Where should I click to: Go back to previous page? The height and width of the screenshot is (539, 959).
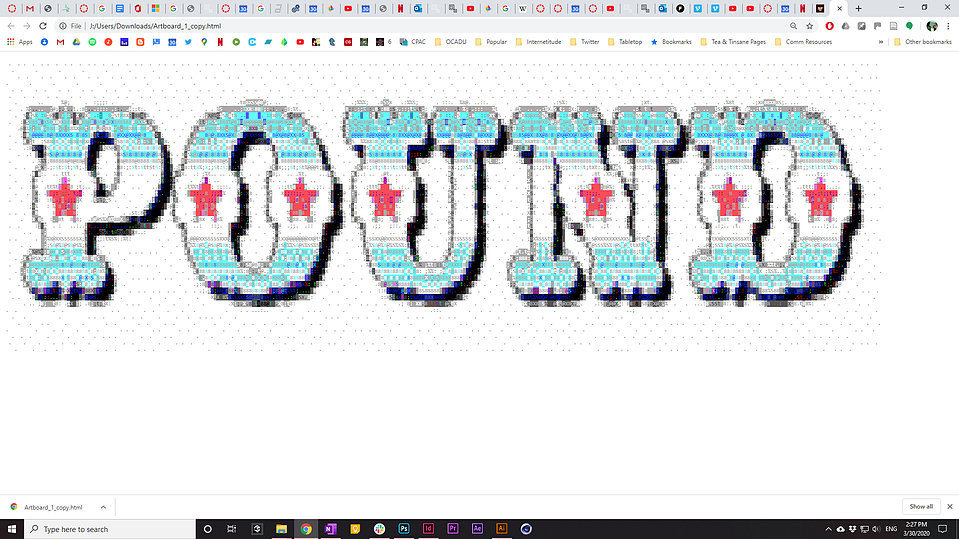click(x=11, y=26)
